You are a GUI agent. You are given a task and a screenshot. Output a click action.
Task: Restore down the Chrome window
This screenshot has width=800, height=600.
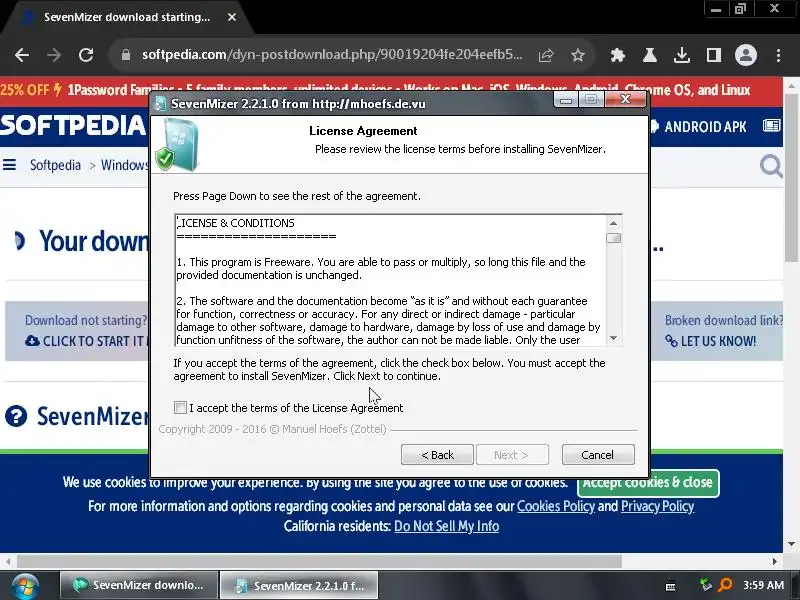[x=740, y=9]
